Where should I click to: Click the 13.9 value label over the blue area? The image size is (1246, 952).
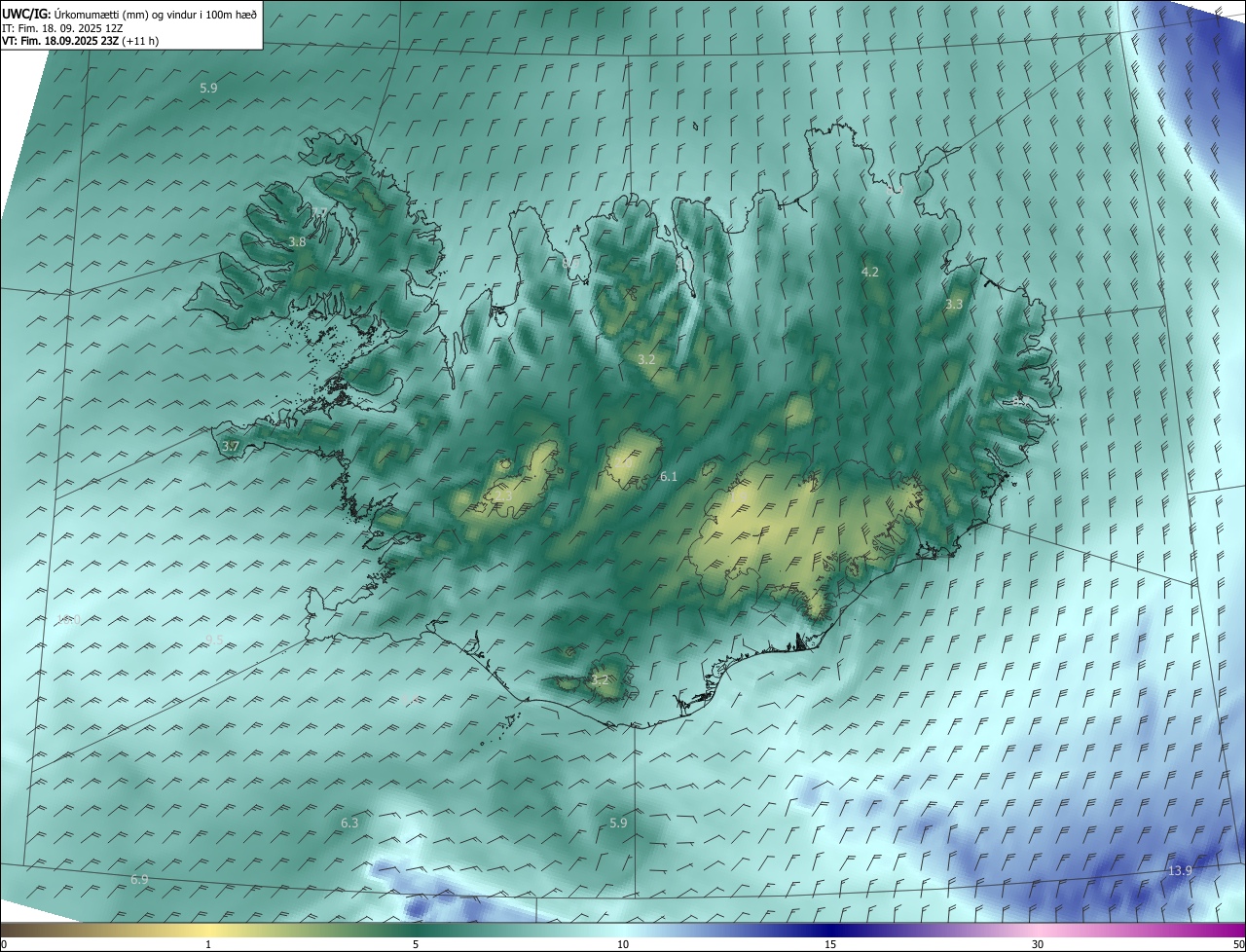tap(1180, 871)
